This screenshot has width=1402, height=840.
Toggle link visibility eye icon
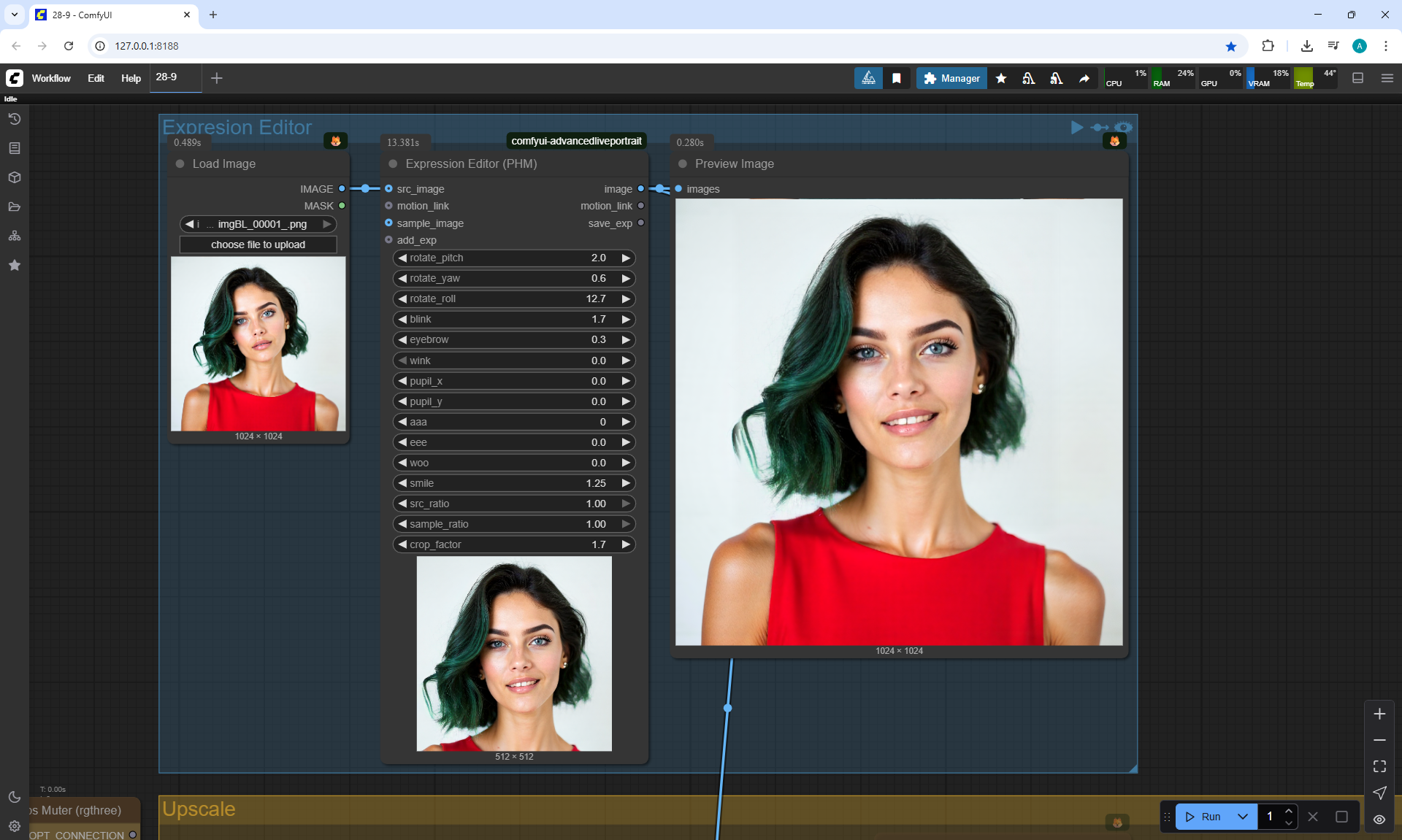click(x=1379, y=819)
